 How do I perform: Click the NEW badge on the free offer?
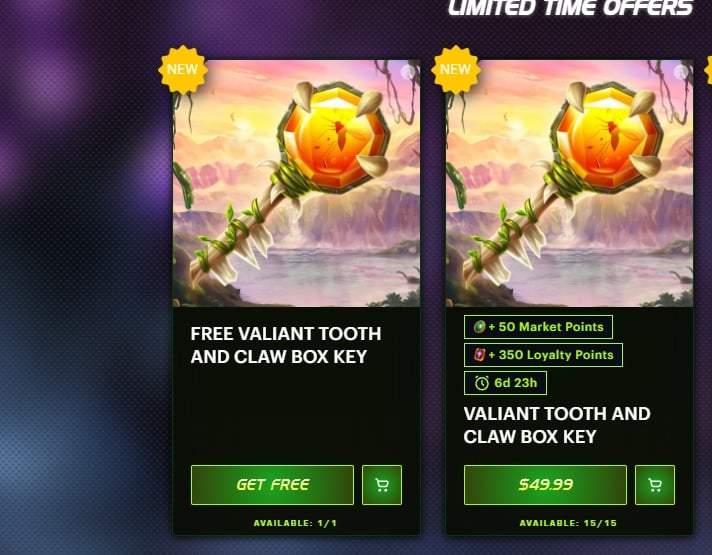click(x=183, y=69)
